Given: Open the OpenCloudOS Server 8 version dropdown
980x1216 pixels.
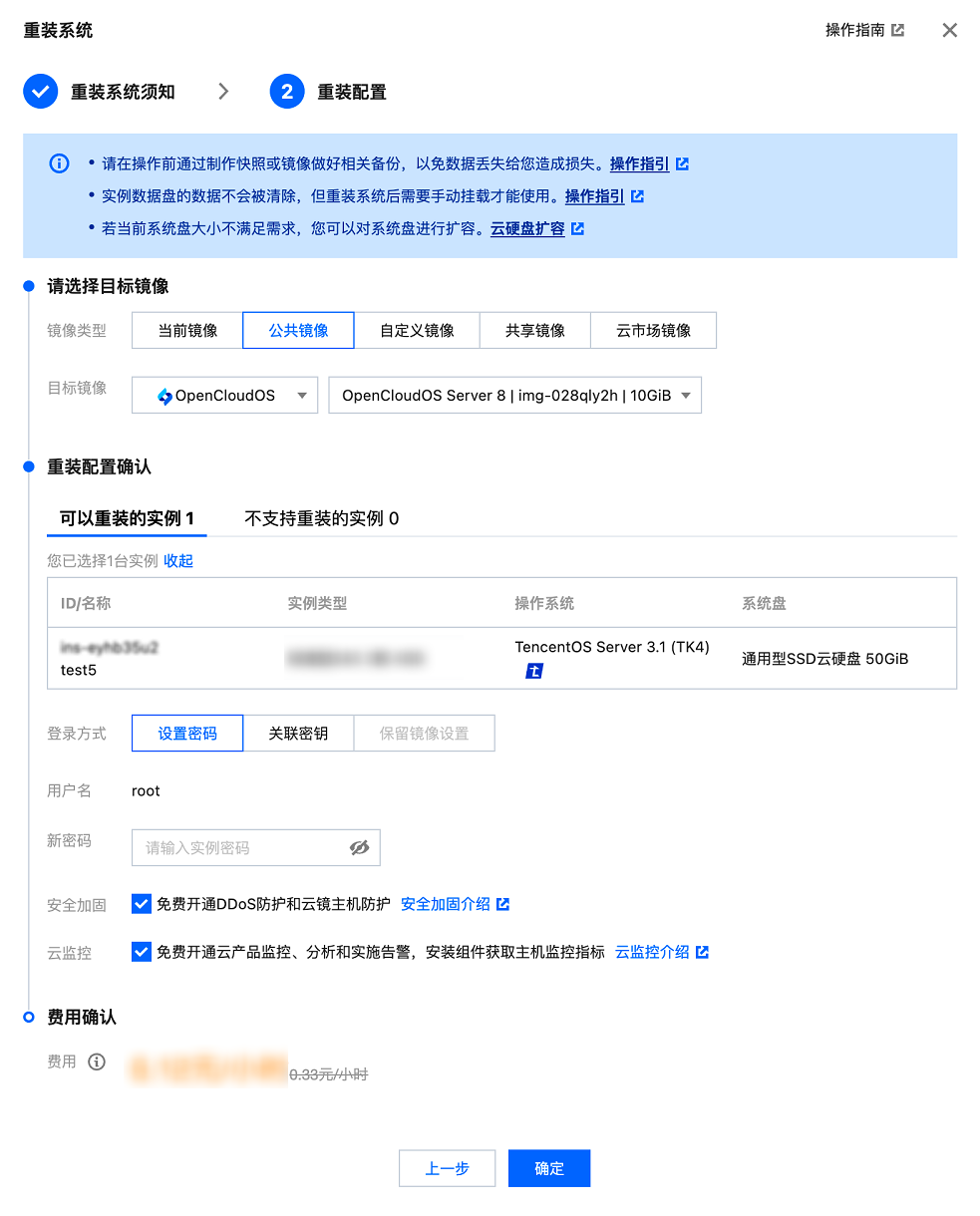Looking at the screenshot, I should click(514, 395).
